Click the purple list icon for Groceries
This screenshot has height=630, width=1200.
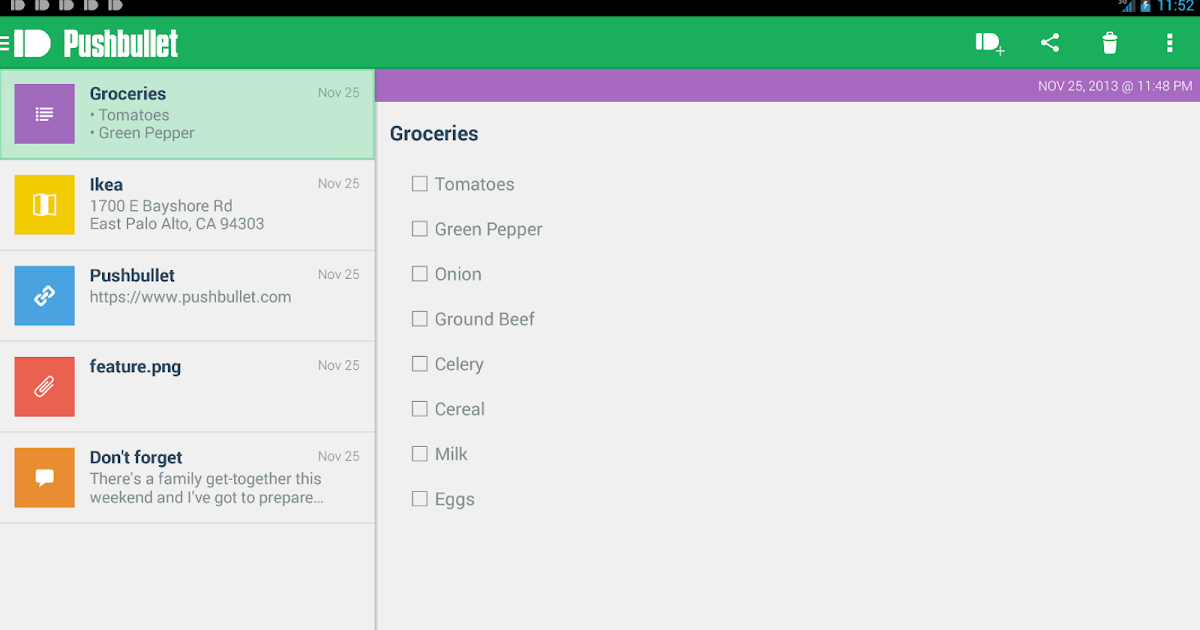(x=44, y=114)
